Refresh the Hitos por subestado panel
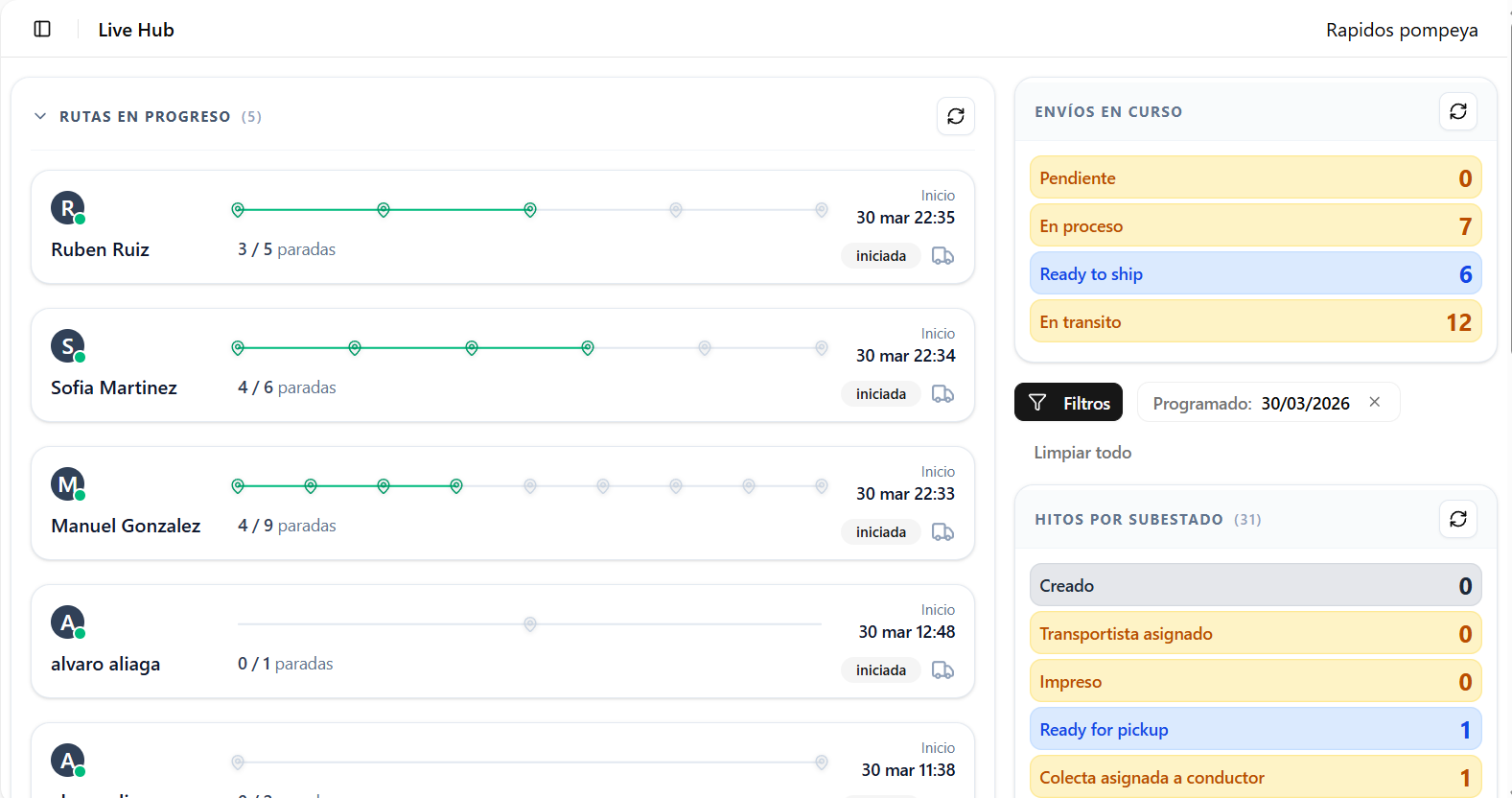Screen dimensions: 1512x798 coord(1457,519)
